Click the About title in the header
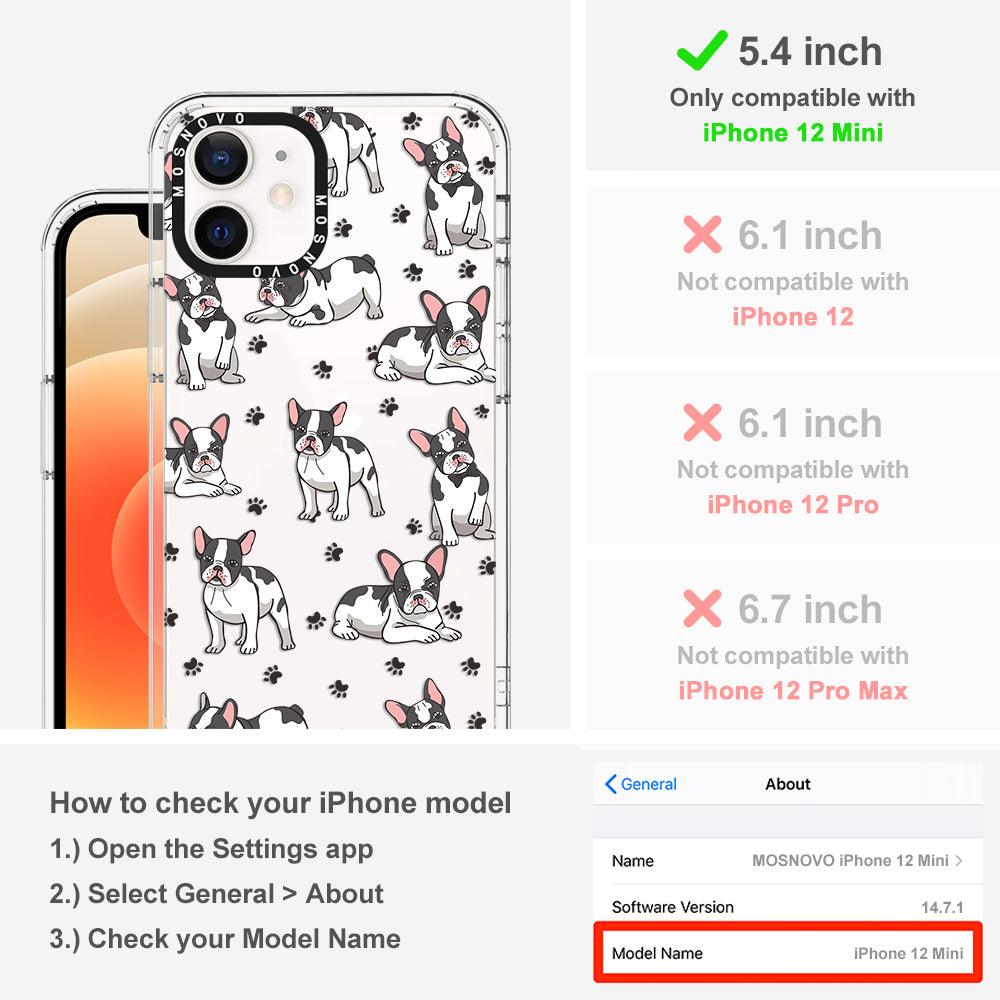This screenshot has height=1000, width=1000. 788,784
